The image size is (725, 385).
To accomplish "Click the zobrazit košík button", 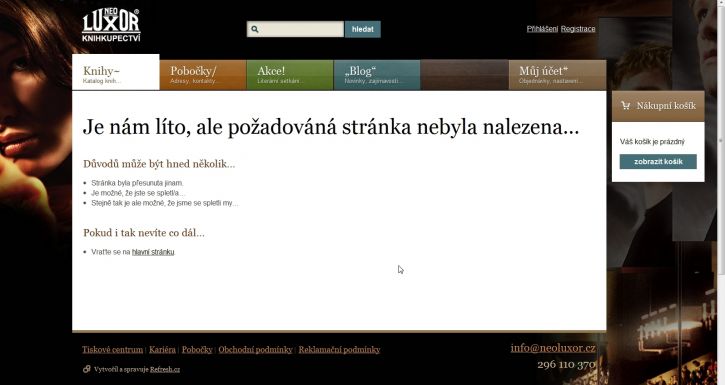I will tap(658, 162).
